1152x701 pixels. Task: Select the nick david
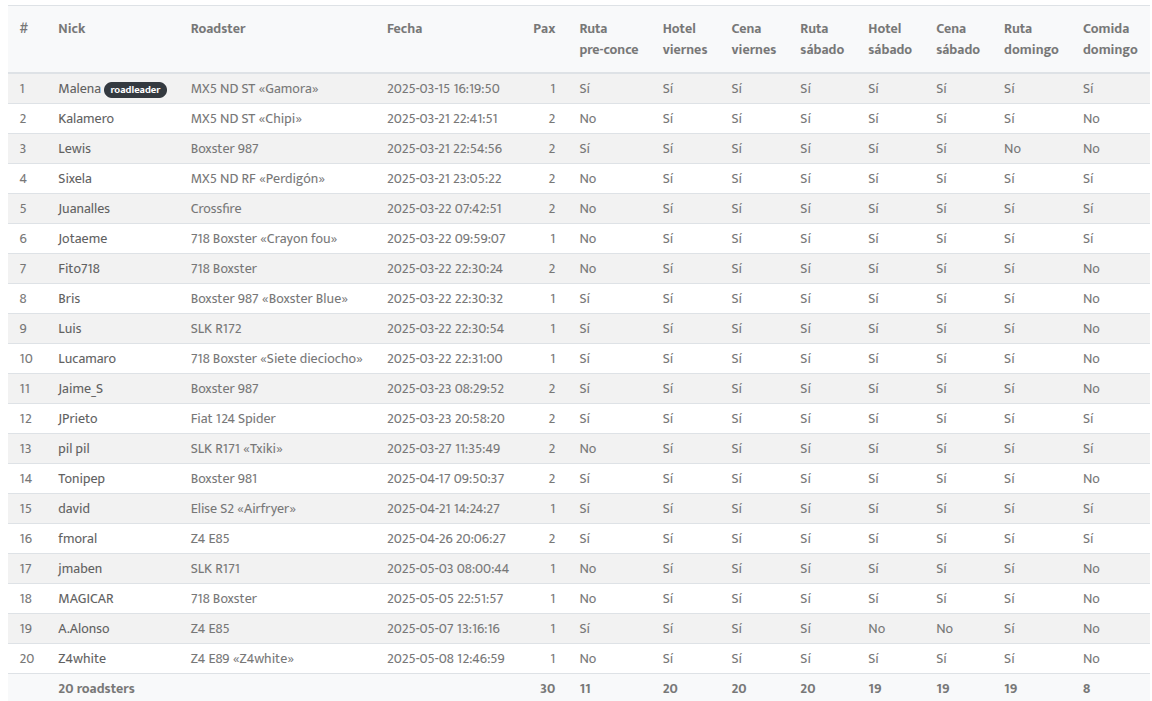pyautogui.click(x=74, y=508)
